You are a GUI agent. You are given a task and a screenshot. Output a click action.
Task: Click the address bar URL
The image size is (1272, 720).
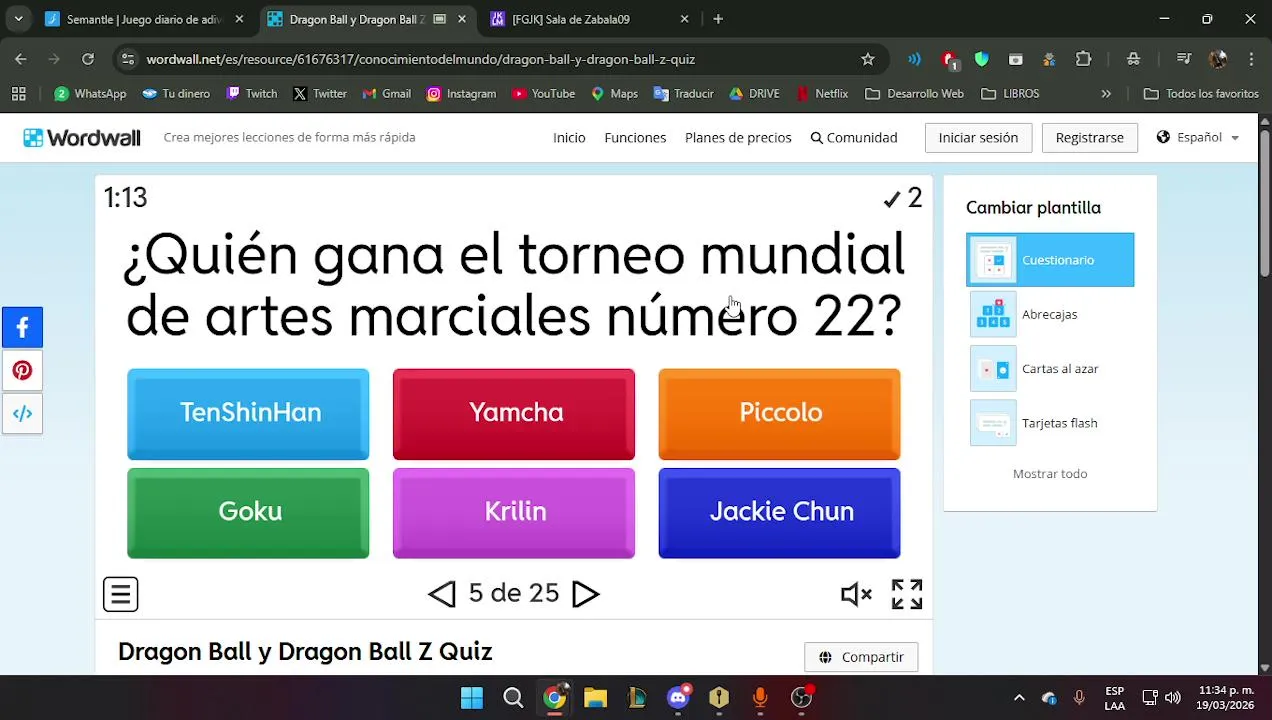[421, 59]
